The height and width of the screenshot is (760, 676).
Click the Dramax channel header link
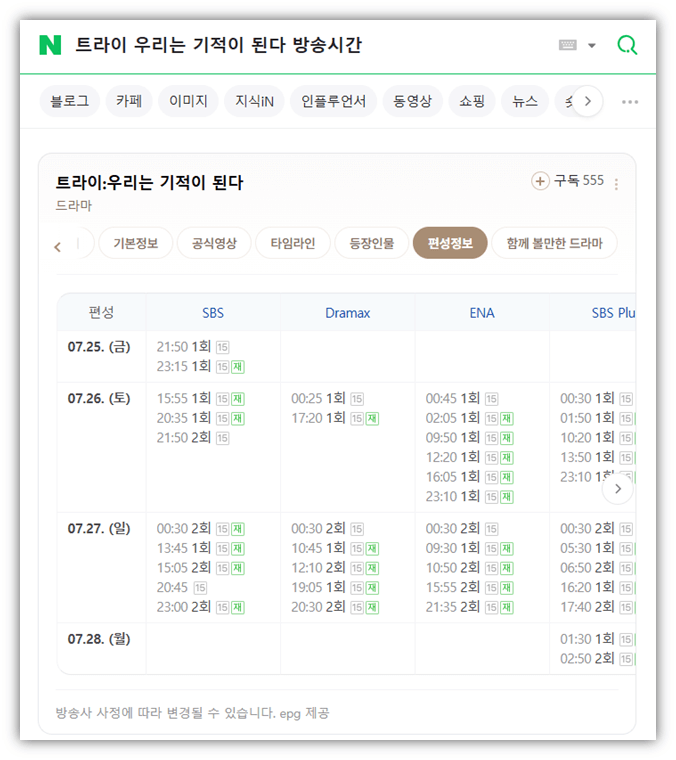(347, 313)
